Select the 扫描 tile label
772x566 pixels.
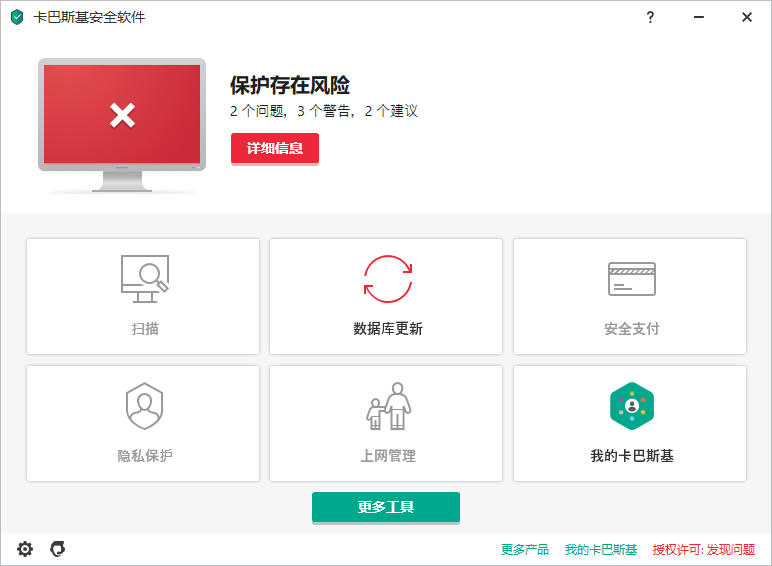click(x=145, y=328)
